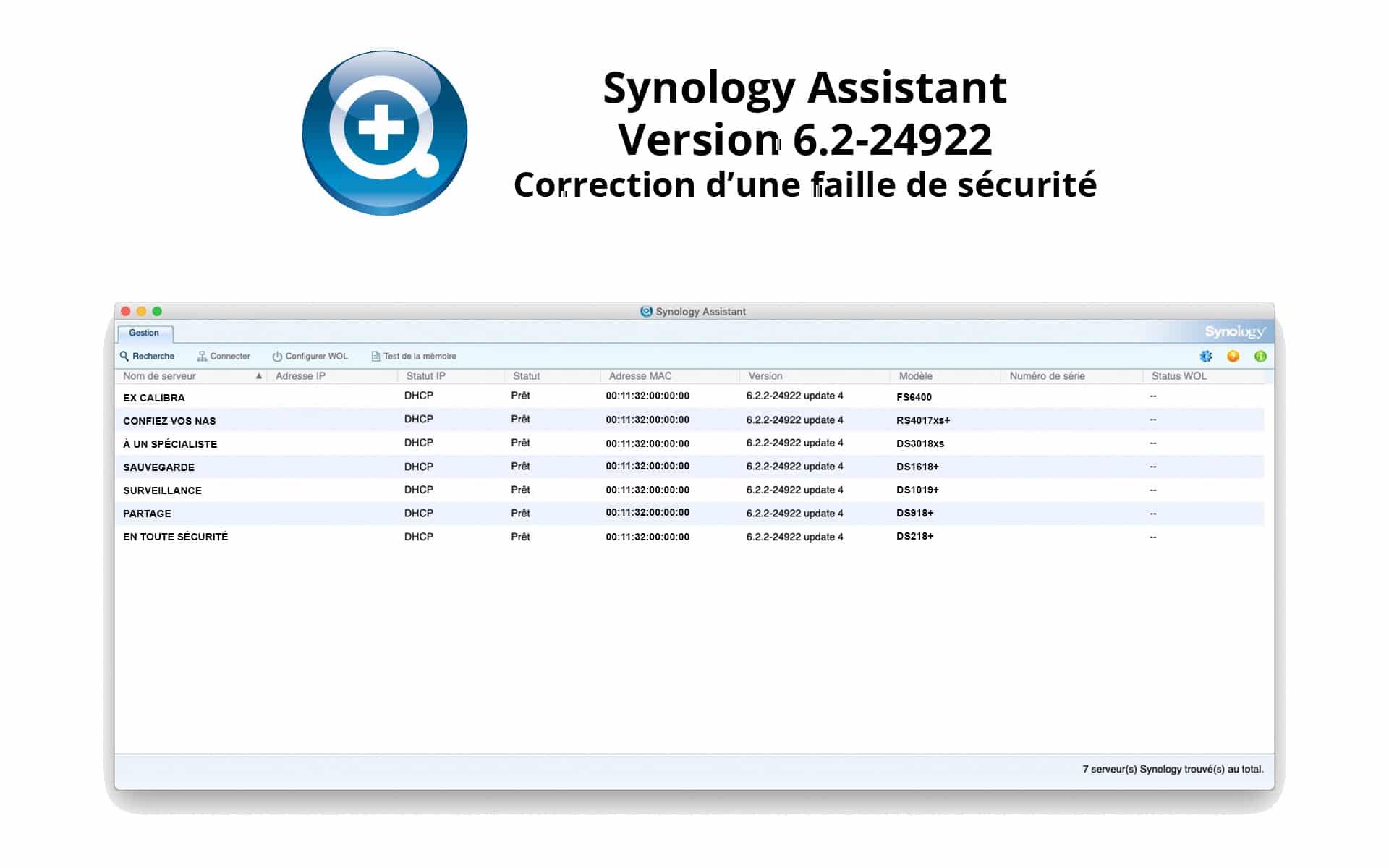This screenshot has width=1389, height=868.
Task: Click the Recherche magnifier icon
Action: point(124,356)
